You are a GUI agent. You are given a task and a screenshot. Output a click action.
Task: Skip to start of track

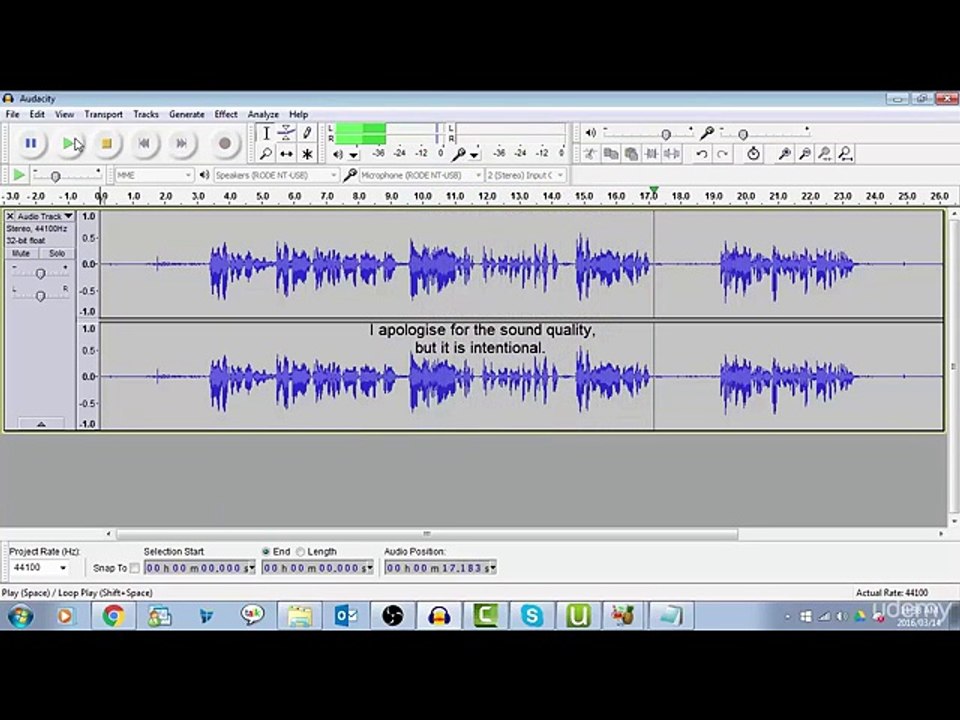(144, 143)
